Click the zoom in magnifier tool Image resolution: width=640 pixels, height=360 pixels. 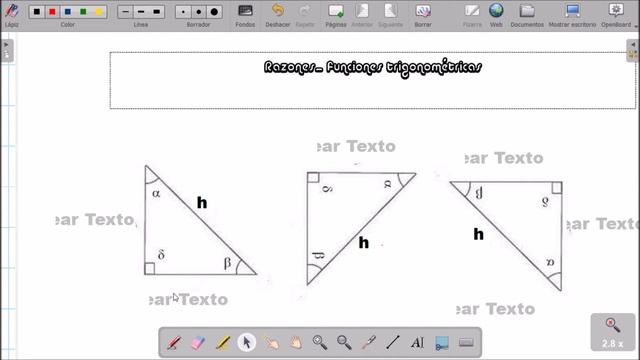click(320, 342)
